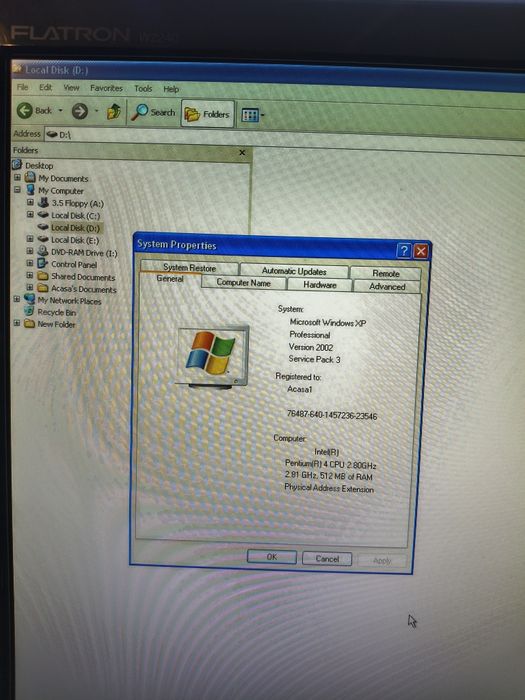Expand Acasa's Documents node
The width and height of the screenshot is (525, 700).
tap(30, 287)
